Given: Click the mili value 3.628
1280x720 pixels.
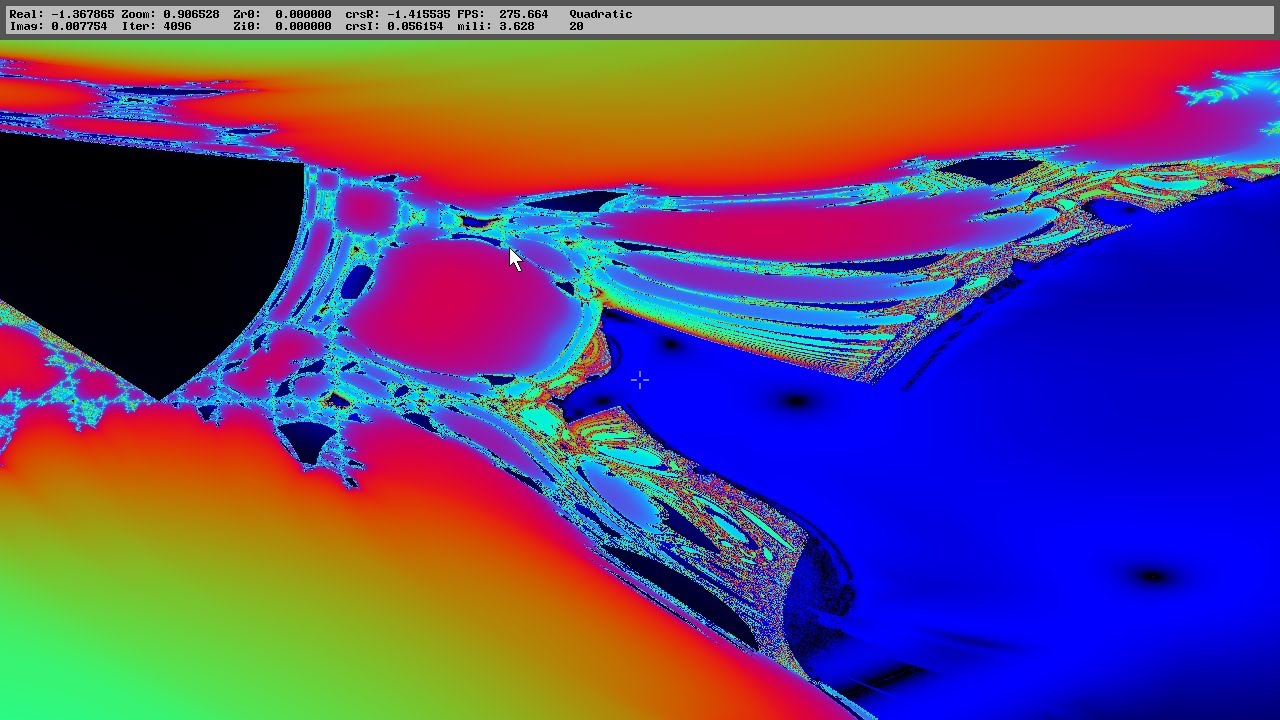Looking at the screenshot, I should 516,26.
